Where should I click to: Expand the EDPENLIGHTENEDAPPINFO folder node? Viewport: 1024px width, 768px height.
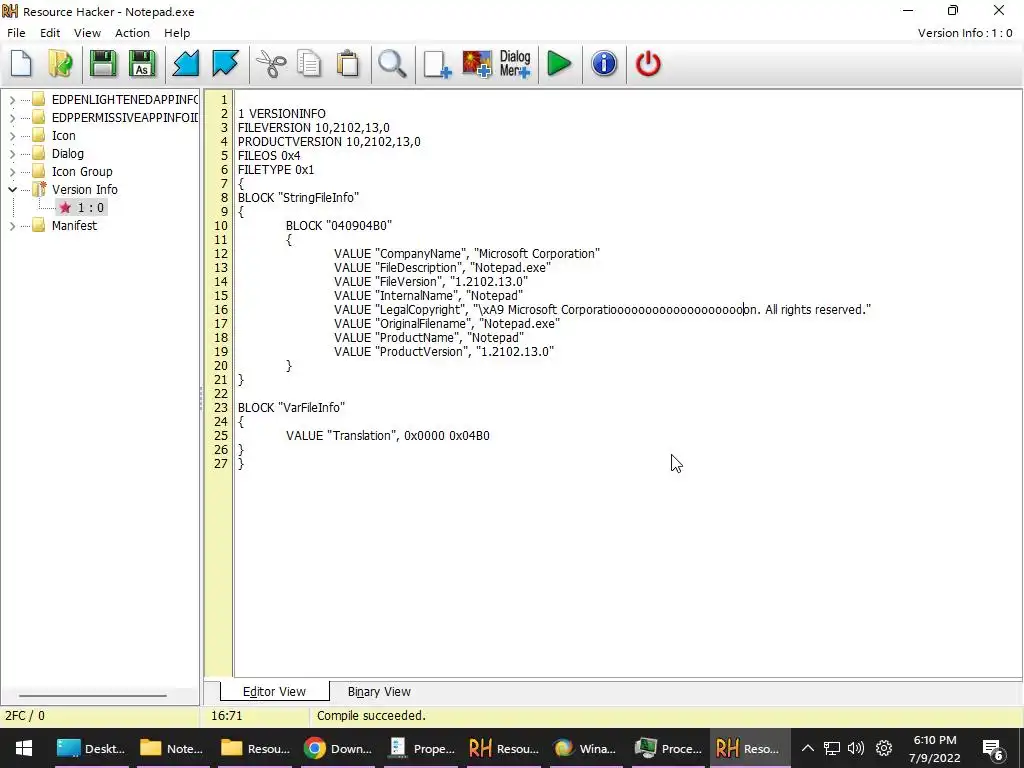click(12, 100)
